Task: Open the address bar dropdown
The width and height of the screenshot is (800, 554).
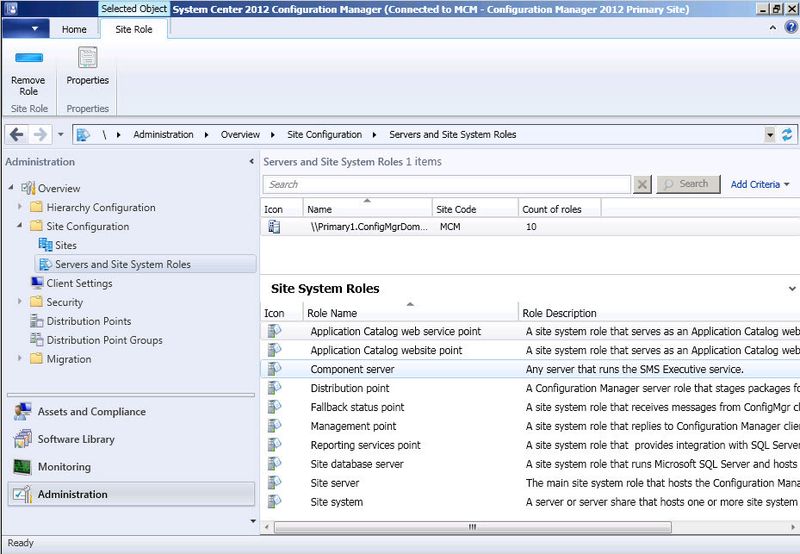Action: pos(770,135)
